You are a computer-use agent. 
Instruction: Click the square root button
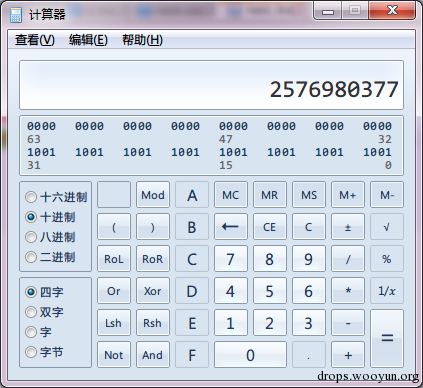point(387,227)
